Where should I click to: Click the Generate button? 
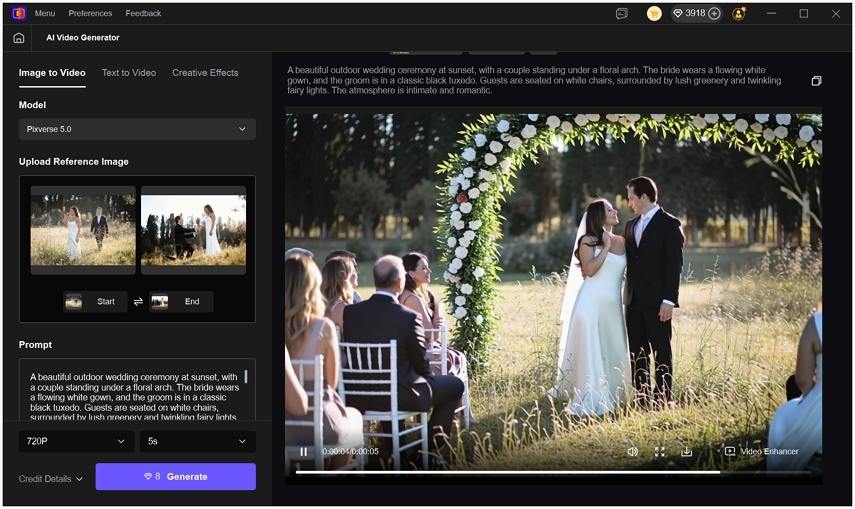(176, 477)
